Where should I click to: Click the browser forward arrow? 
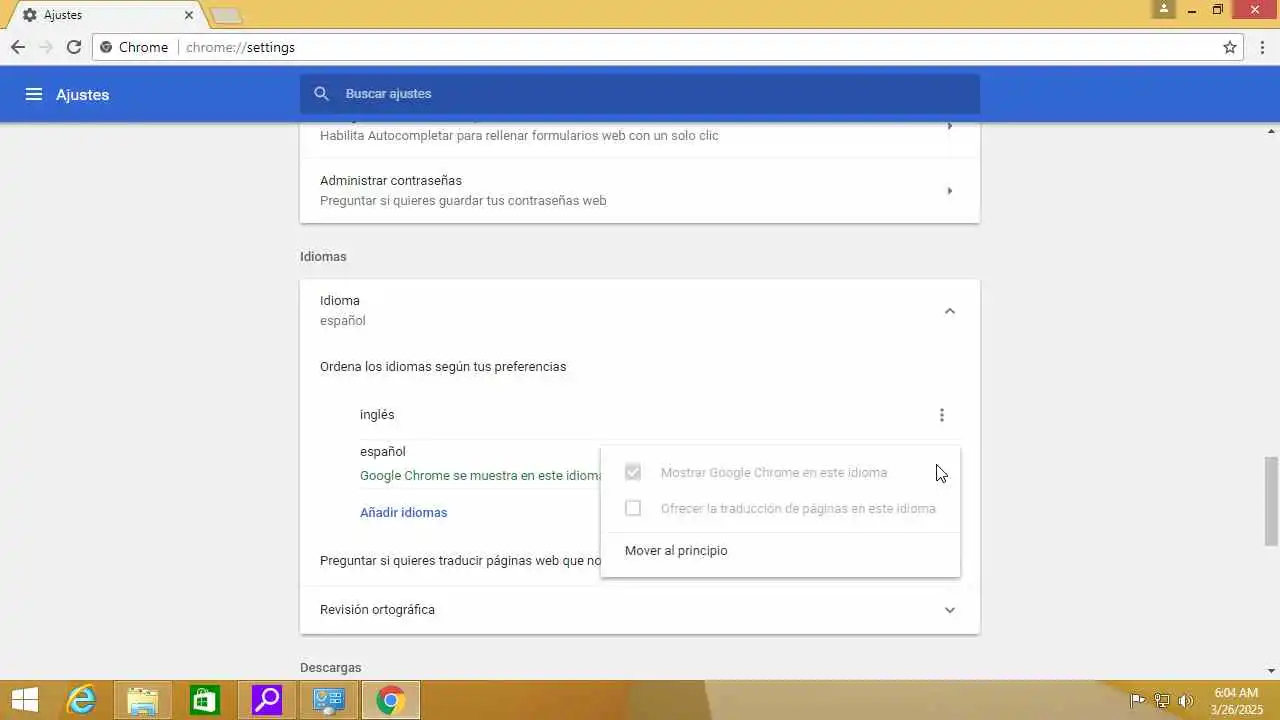click(x=45, y=47)
